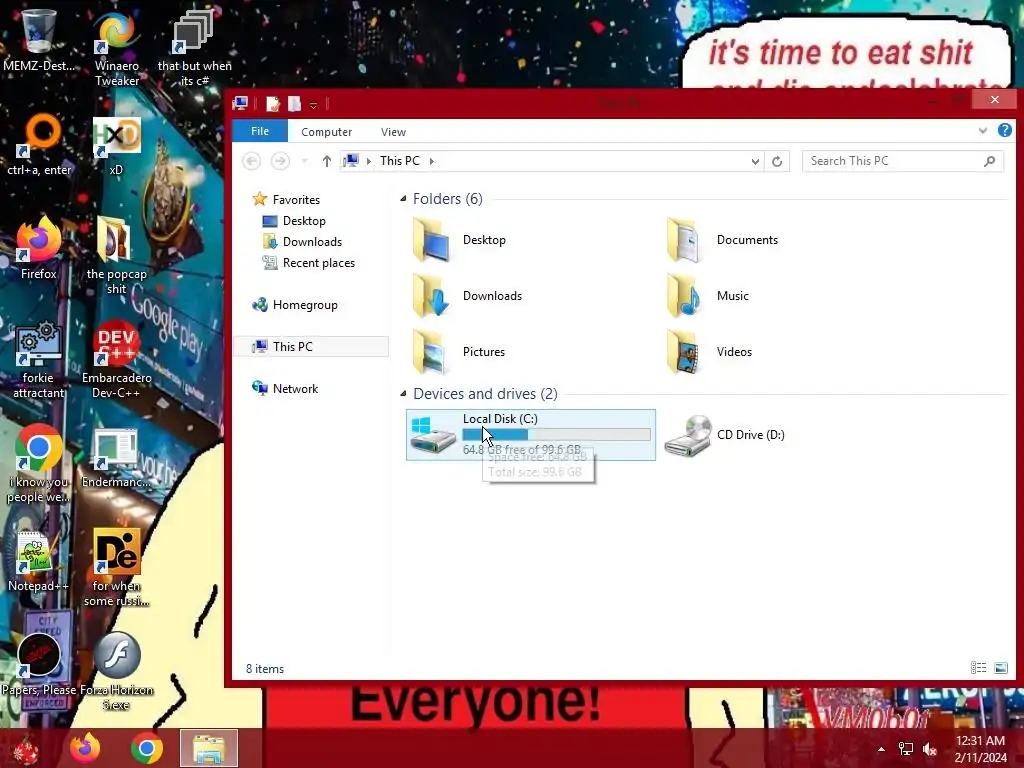Viewport: 1024px width, 768px height.
Task: Select Local Disk (C:) drive
Action: (x=530, y=435)
